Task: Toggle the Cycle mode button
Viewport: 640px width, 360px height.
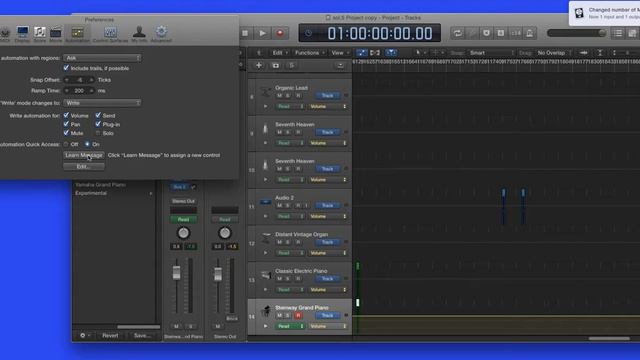Action: [458, 33]
